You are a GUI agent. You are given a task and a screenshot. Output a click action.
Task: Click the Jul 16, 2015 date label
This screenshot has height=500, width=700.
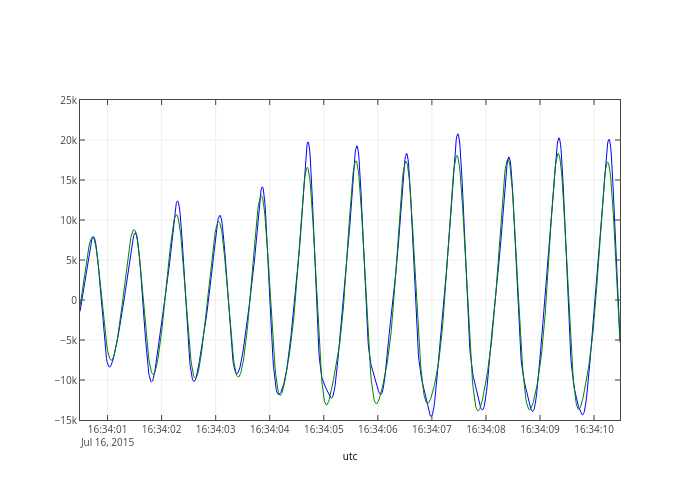click(107, 442)
